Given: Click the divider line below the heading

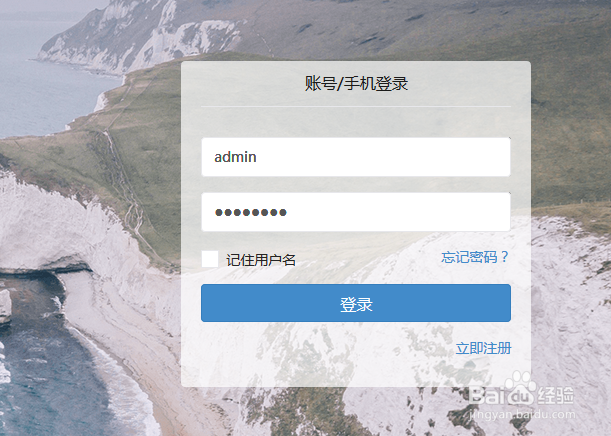Looking at the screenshot, I should tap(356, 106).
